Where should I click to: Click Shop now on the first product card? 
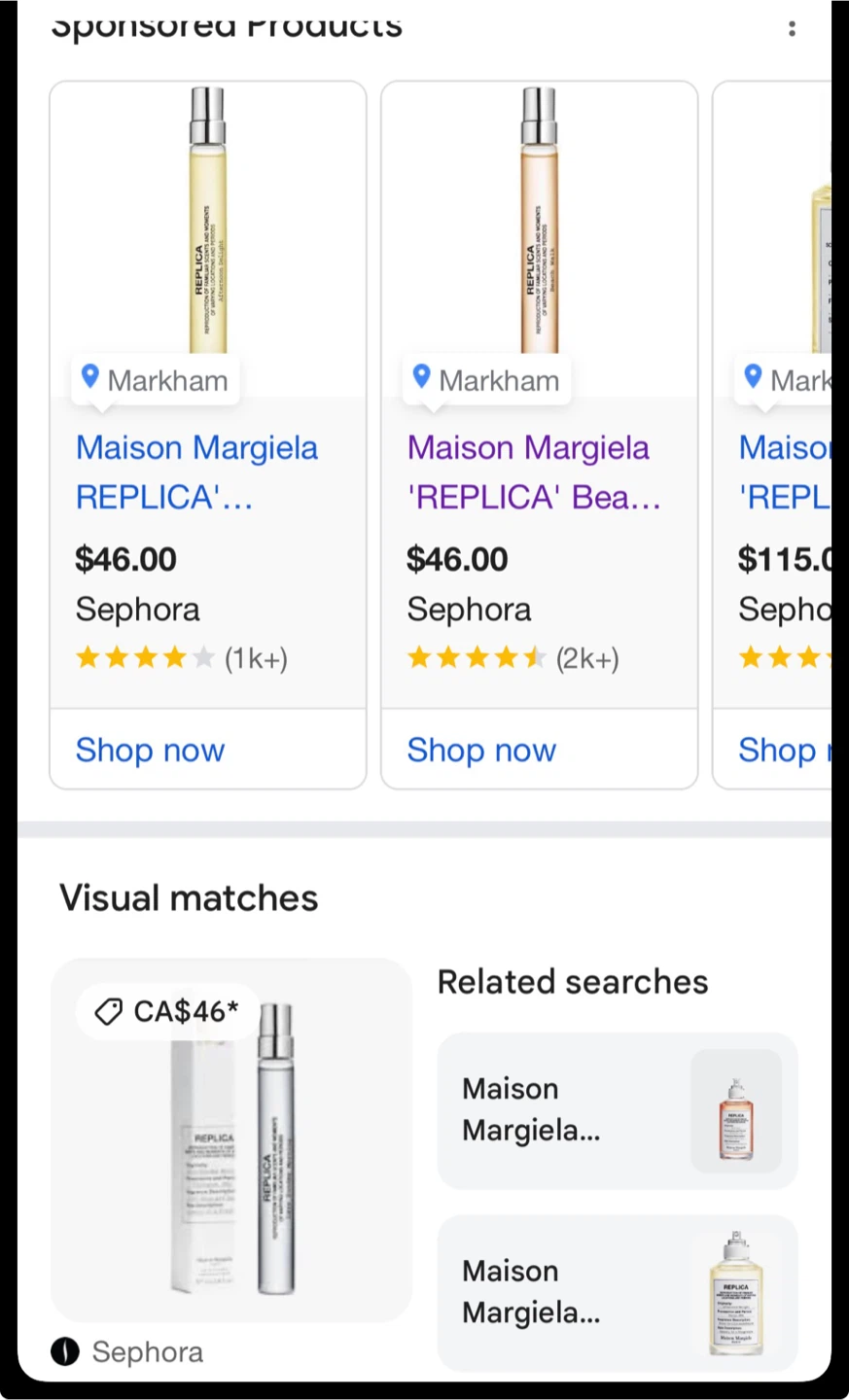point(151,751)
